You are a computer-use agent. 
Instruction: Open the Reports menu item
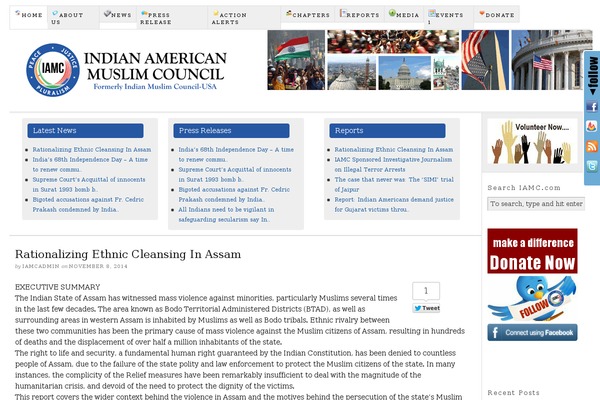coord(360,15)
